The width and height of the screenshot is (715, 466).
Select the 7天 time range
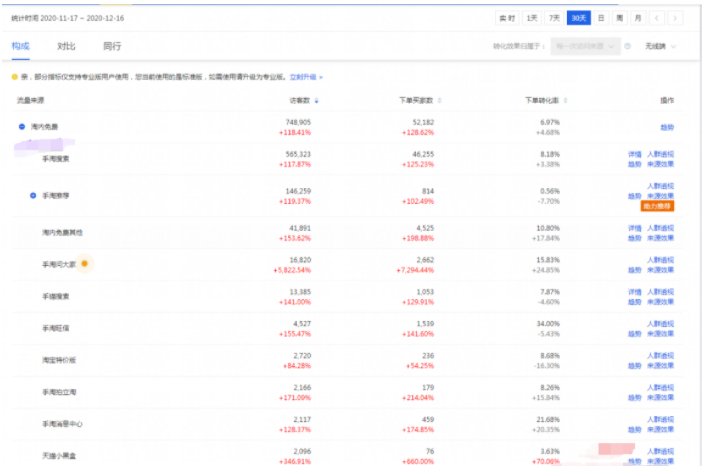point(554,18)
